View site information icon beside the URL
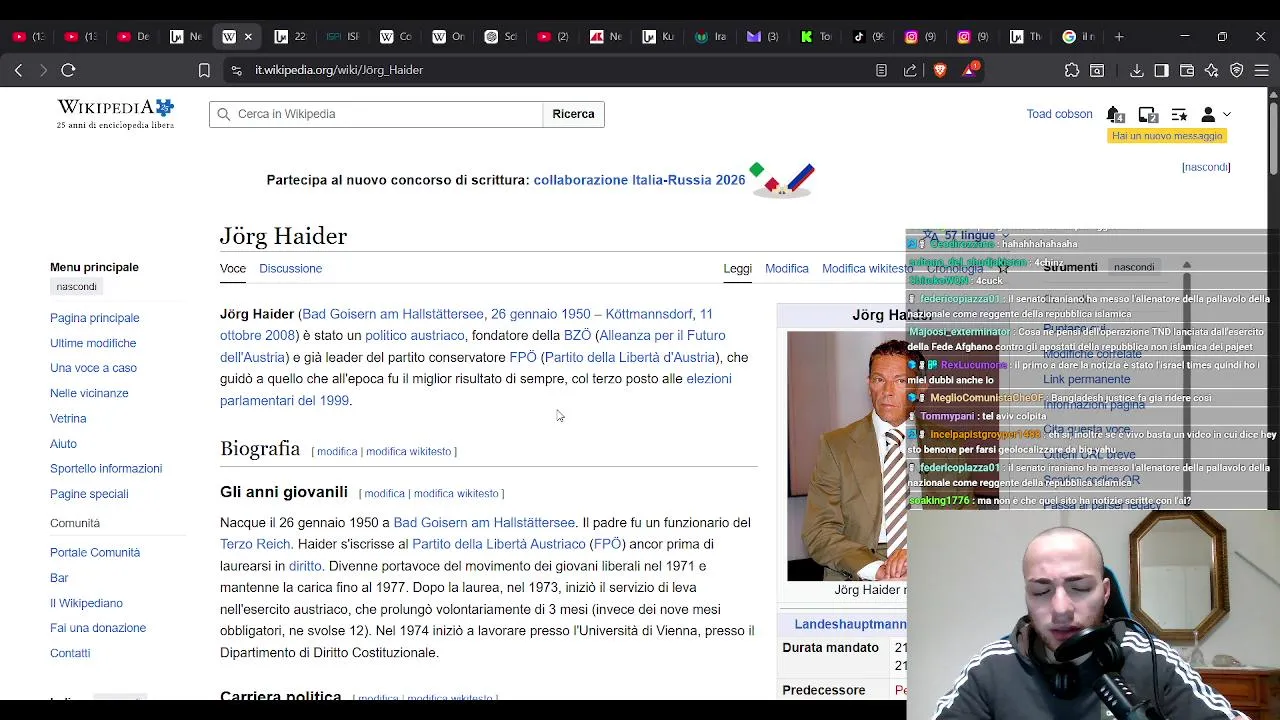The image size is (1280, 720). [236, 70]
